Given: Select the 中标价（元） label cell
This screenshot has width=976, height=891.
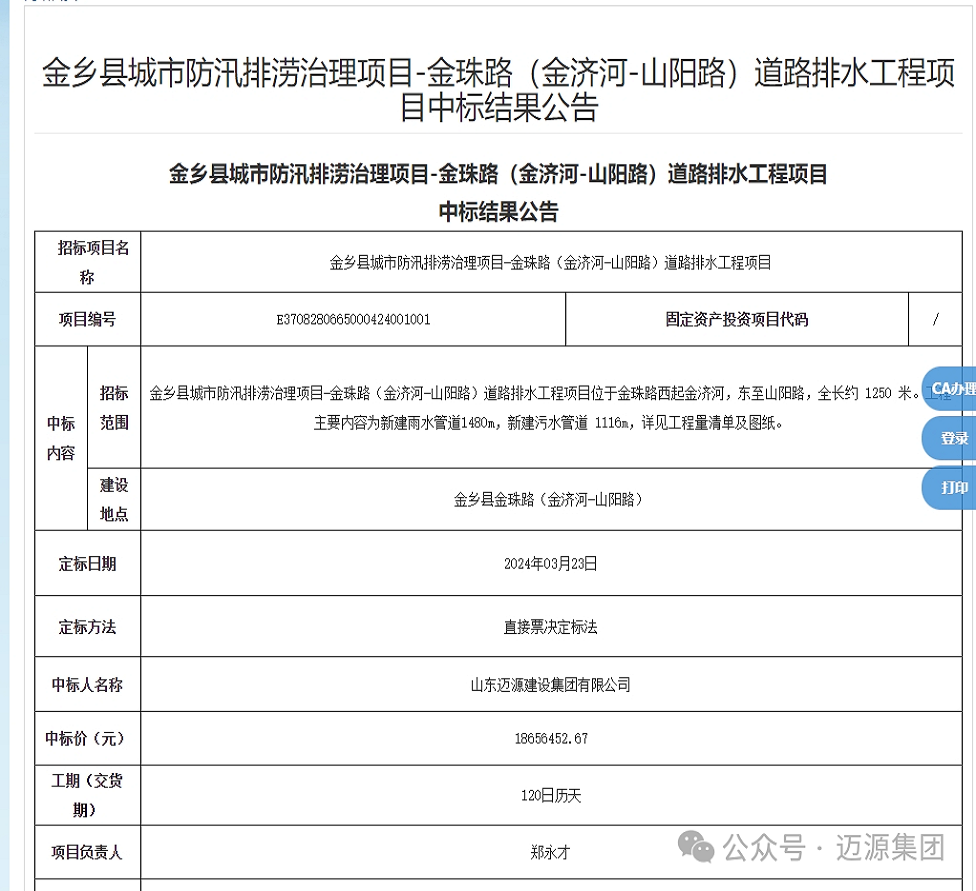Looking at the screenshot, I should point(88,738).
